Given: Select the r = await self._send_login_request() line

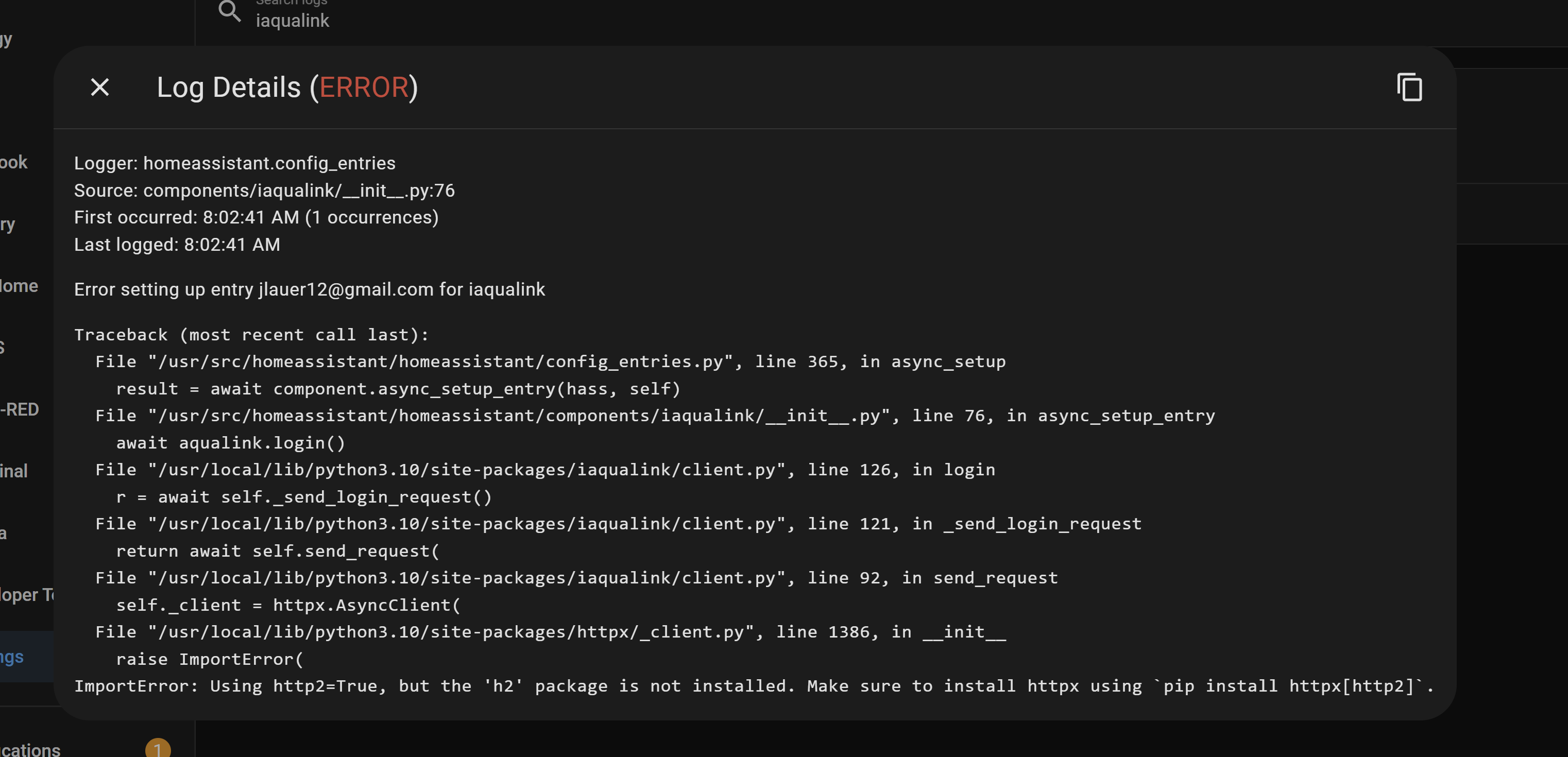Looking at the screenshot, I should pyautogui.click(x=304, y=497).
